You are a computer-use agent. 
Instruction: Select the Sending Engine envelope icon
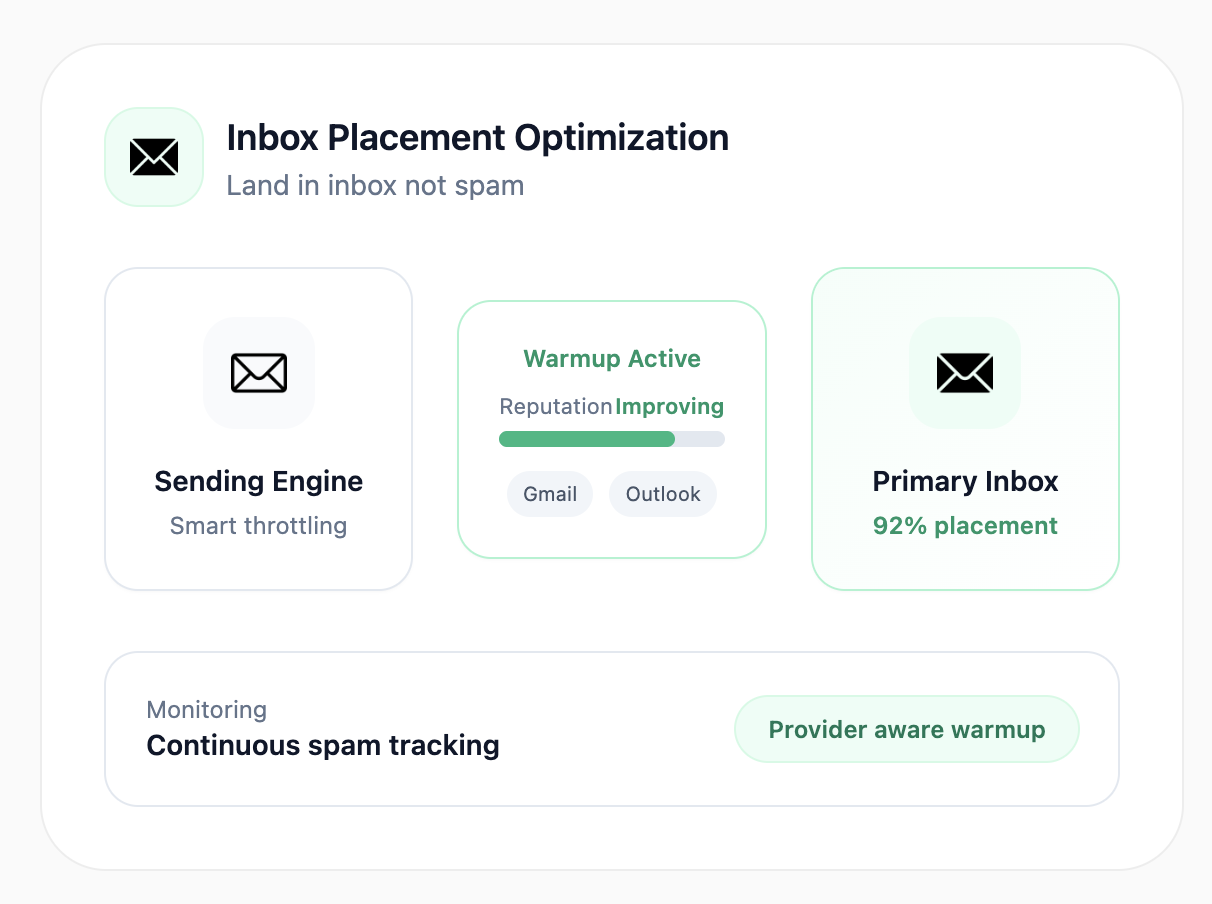258,373
